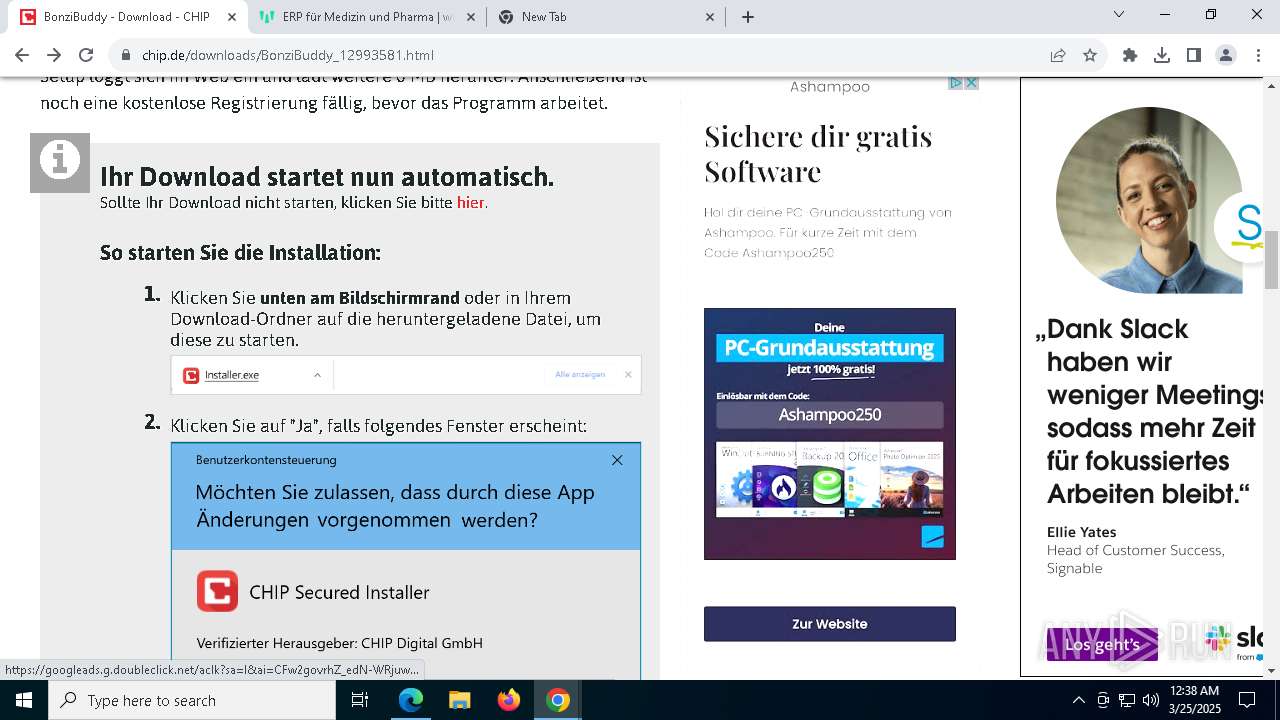Switch to New Tab tab
Viewport: 1280px width, 720px height.
pyautogui.click(x=605, y=17)
